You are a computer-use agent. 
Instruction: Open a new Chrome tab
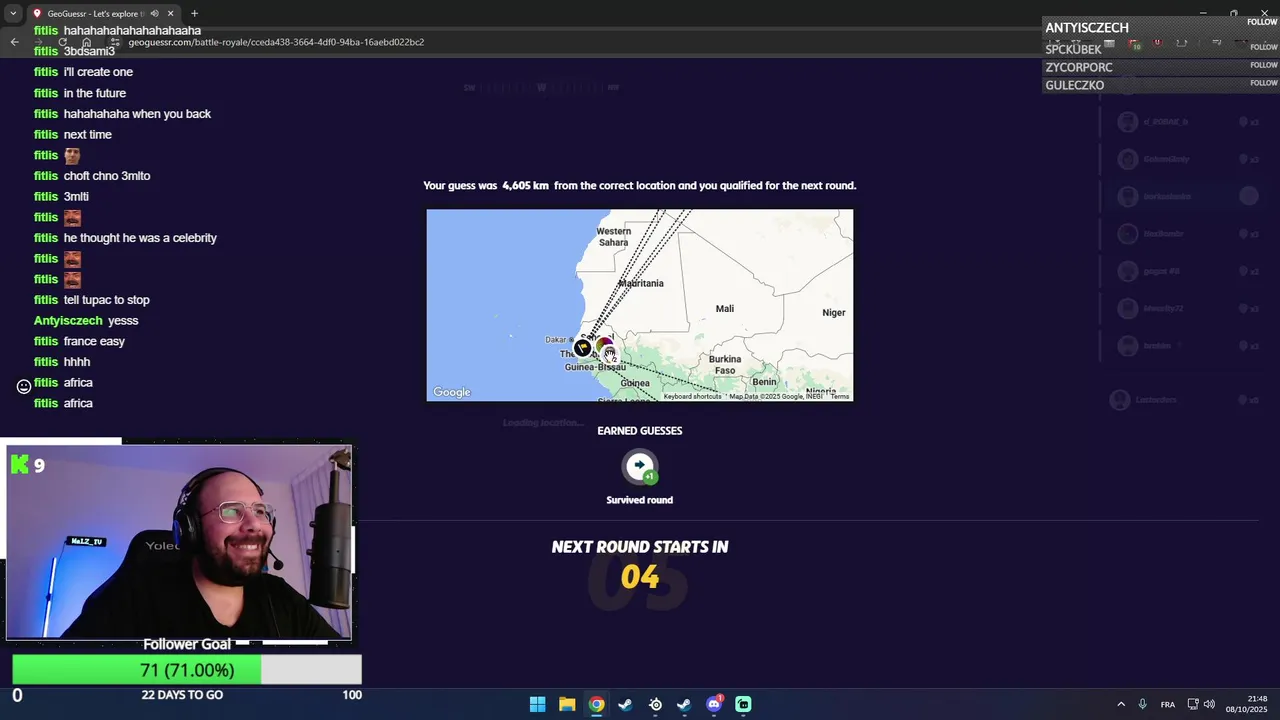[x=194, y=13]
